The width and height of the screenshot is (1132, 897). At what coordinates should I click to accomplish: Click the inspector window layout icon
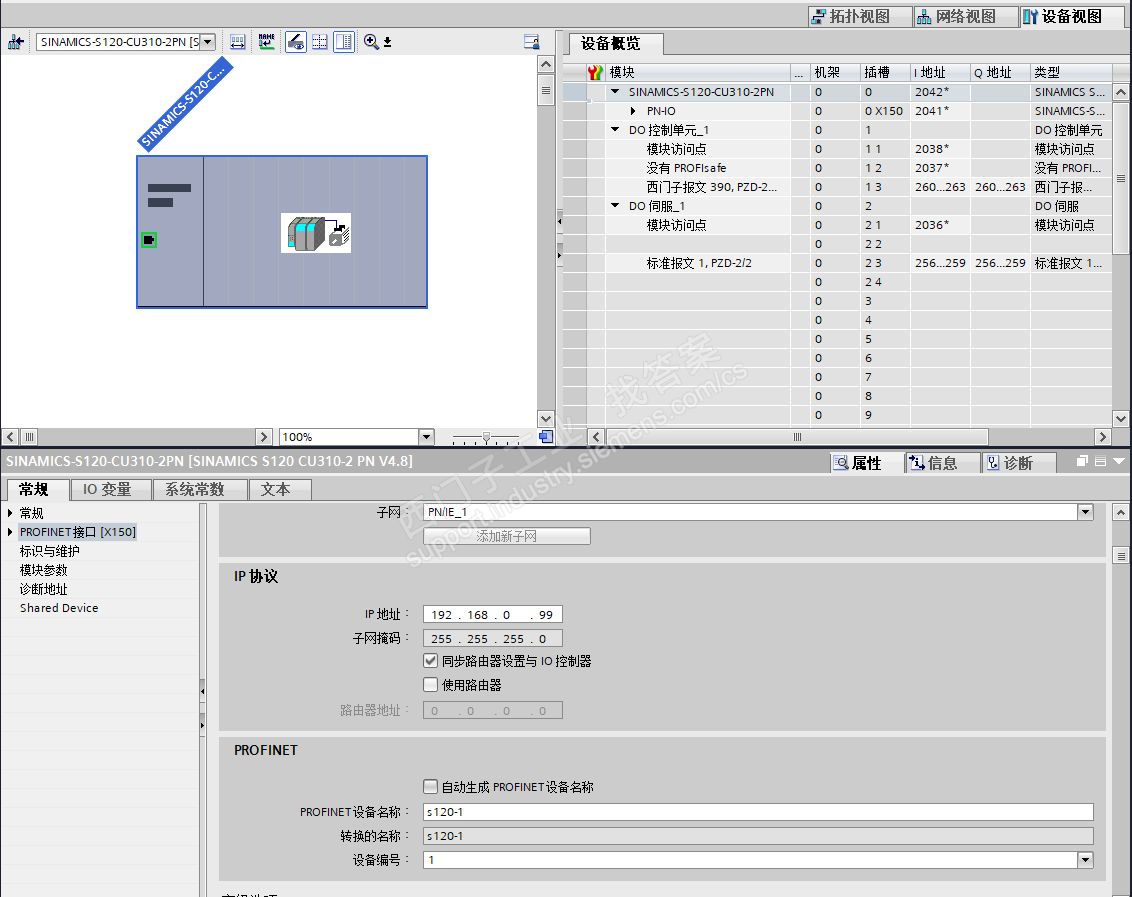(x=1100, y=461)
